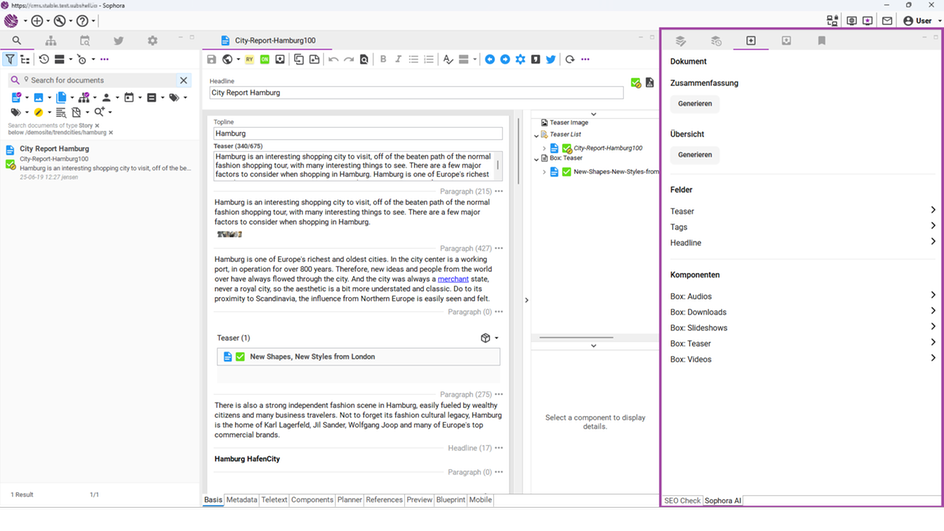This screenshot has width=944, height=531.
Task: Switch to the References tab
Action: click(x=384, y=500)
